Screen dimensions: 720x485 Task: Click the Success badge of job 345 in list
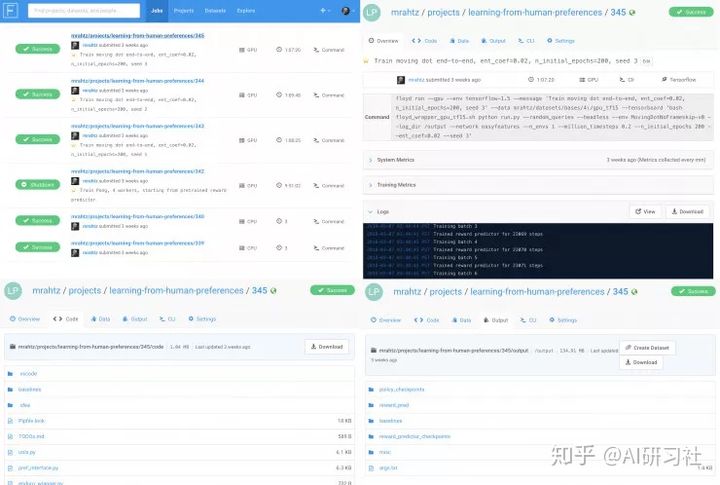(x=38, y=49)
